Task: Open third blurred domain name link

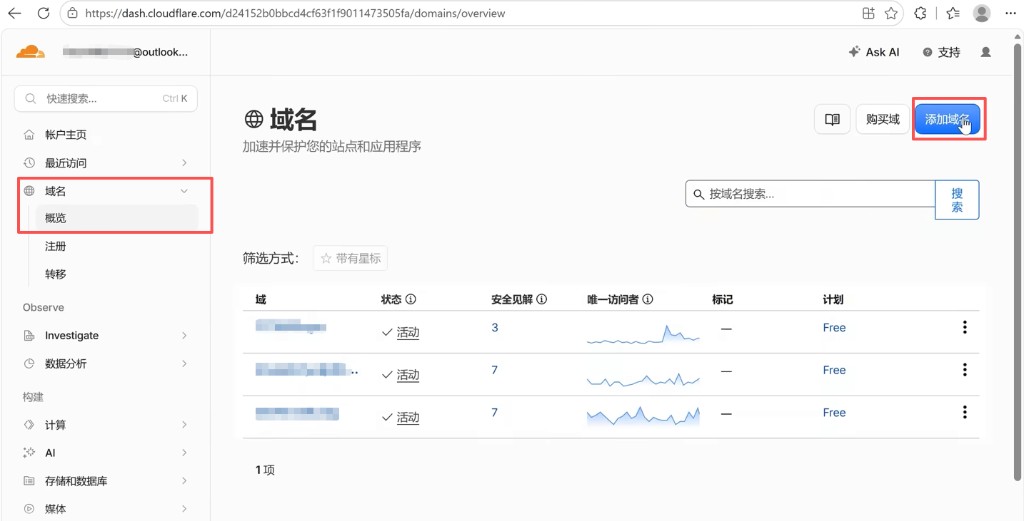Action: (297, 413)
